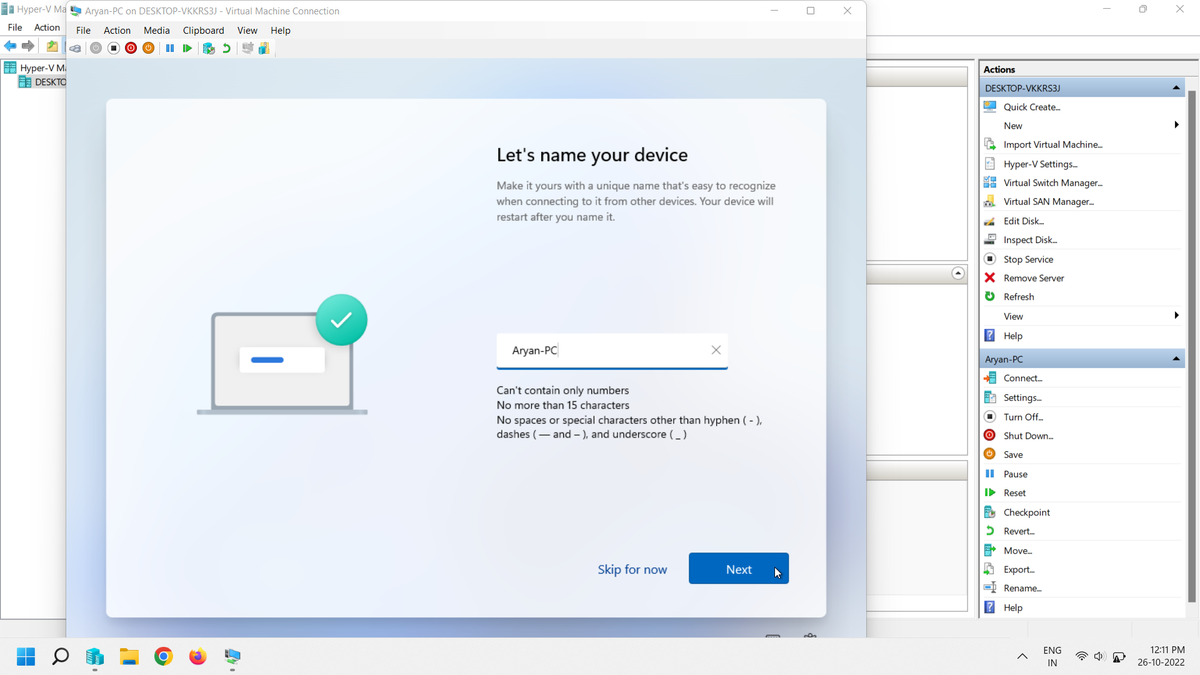
Task: Open the Help menu in VM Connection window
Action: (x=280, y=30)
